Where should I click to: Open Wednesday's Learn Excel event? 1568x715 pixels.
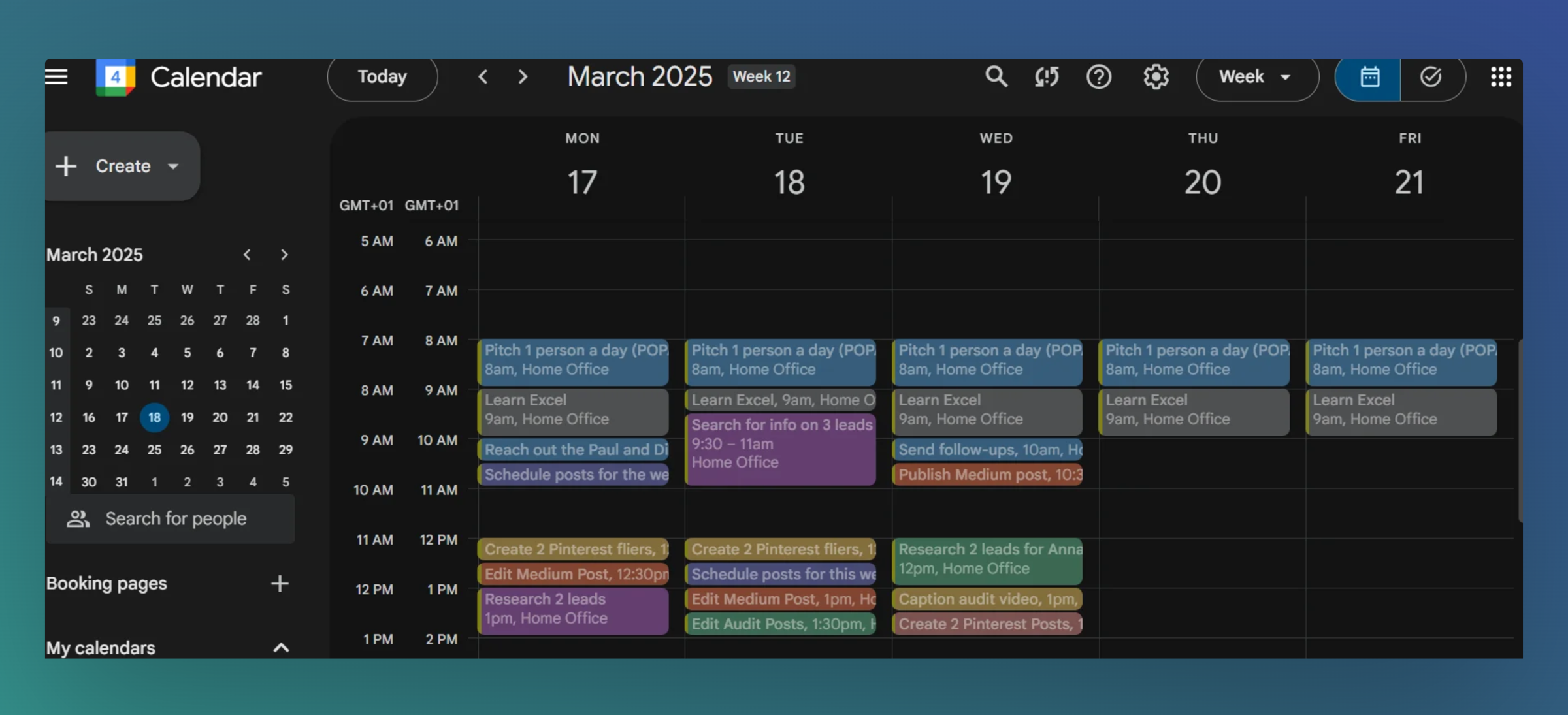pyautogui.click(x=987, y=411)
